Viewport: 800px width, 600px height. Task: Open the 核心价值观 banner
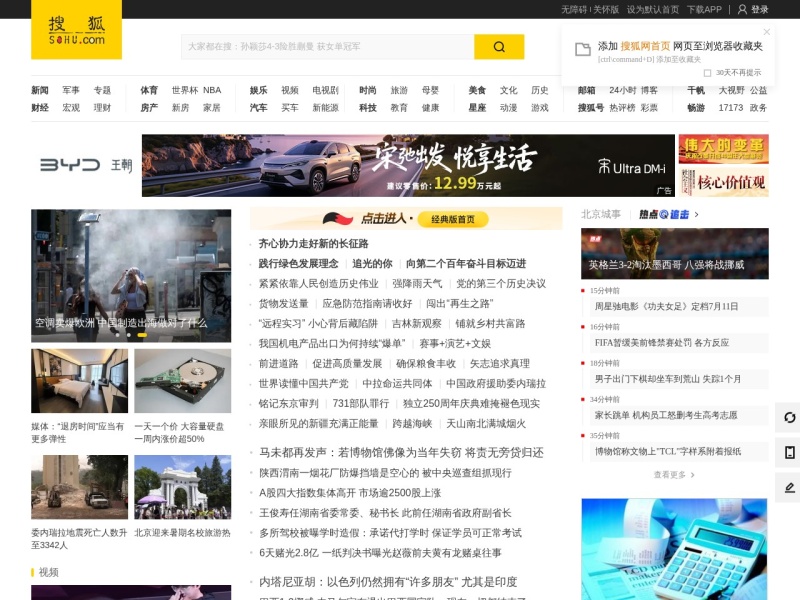tap(723, 182)
